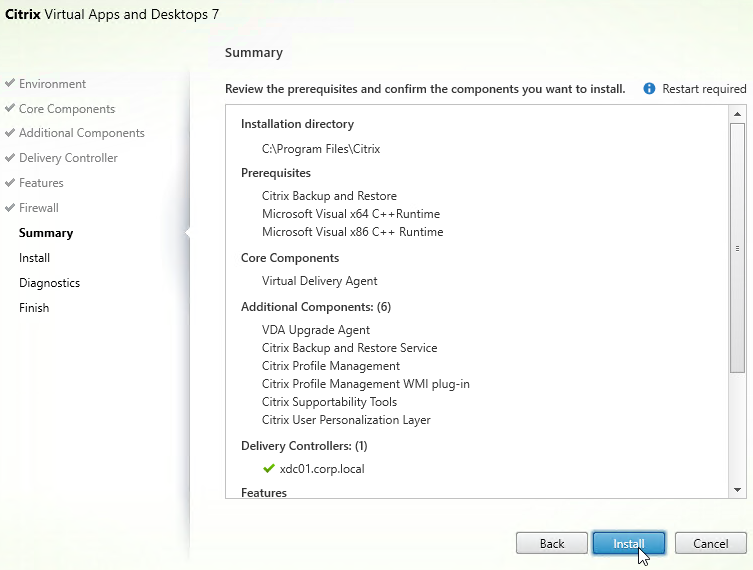Viewport: 753px width, 570px height.
Task: Select the Summary step in sidebar
Action: (x=46, y=233)
